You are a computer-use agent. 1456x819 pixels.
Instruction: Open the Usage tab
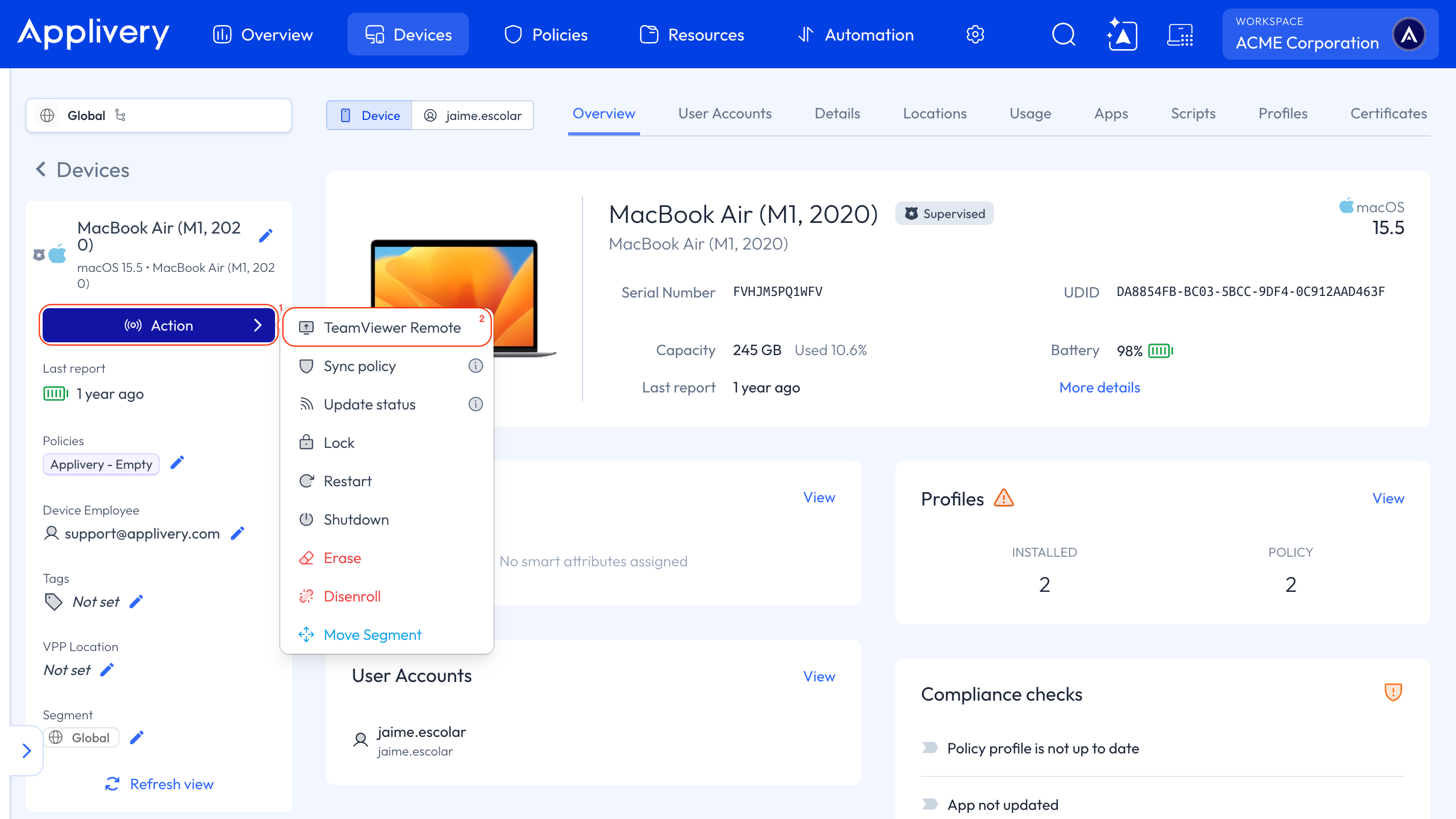[1030, 114]
